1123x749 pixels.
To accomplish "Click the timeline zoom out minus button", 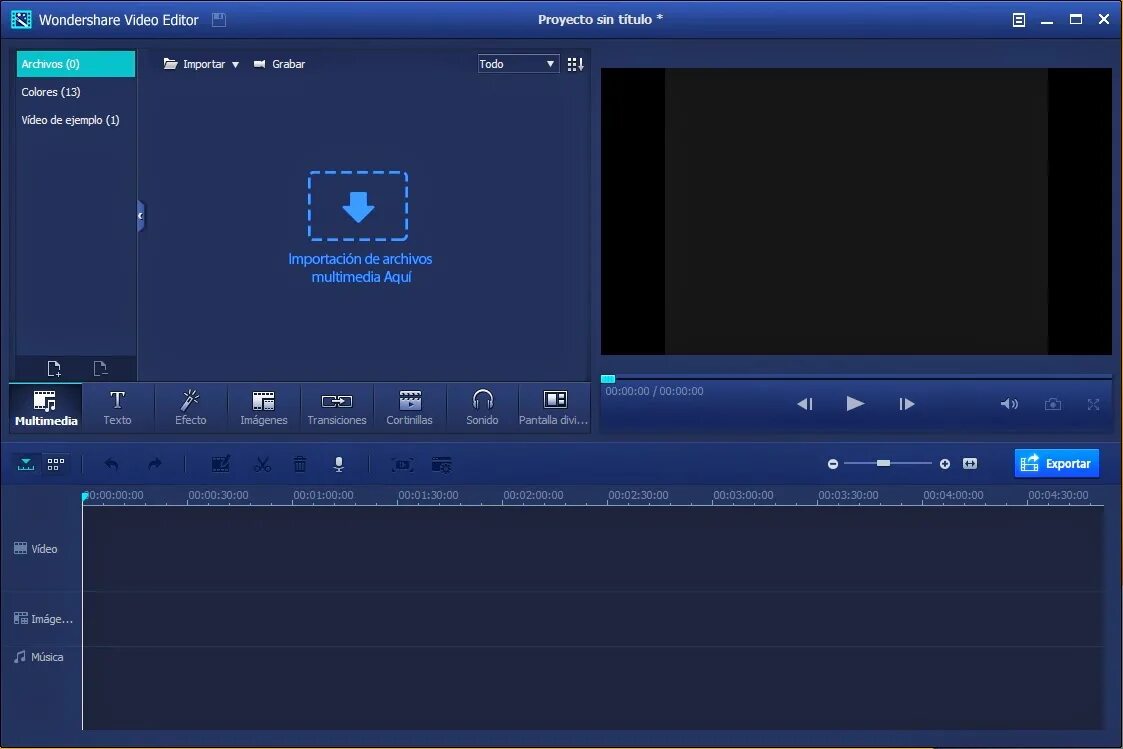I will click(x=833, y=464).
